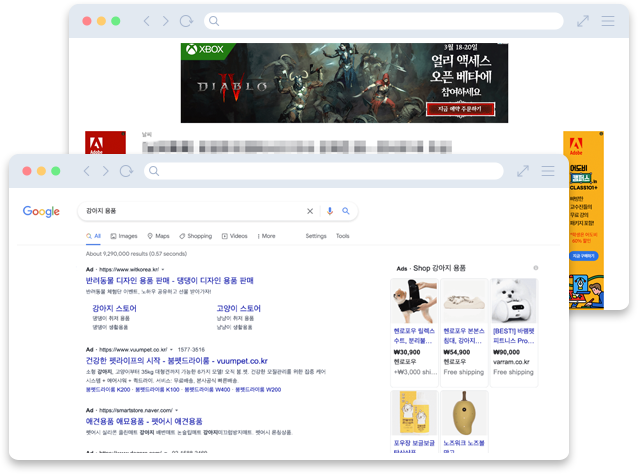
Task: Click rear window address bar field
Action: (x=384, y=21)
